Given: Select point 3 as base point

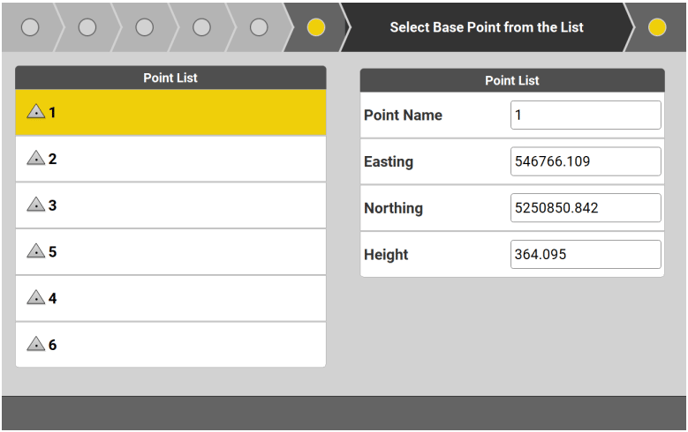Looking at the screenshot, I should pyautogui.click(x=170, y=205).
